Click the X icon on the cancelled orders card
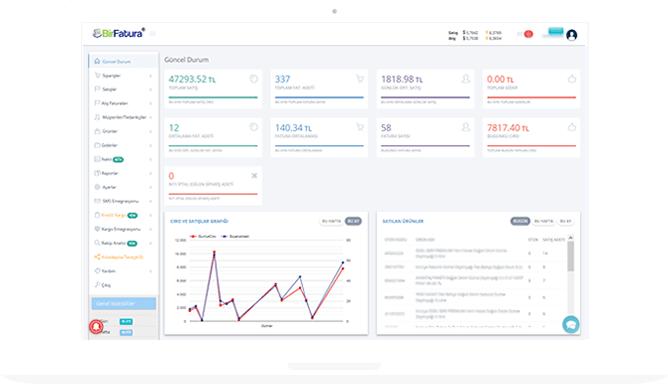Screen dimensions: 668x384 pos(254,176)
